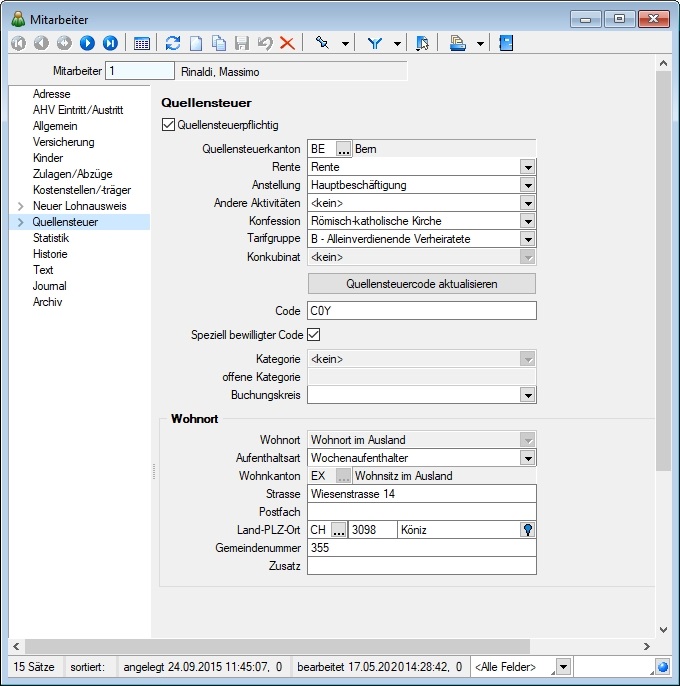Click the Zusatz input field
Image resolution: width=680 pixels, height=686 pixels.
tap(422, 566)
